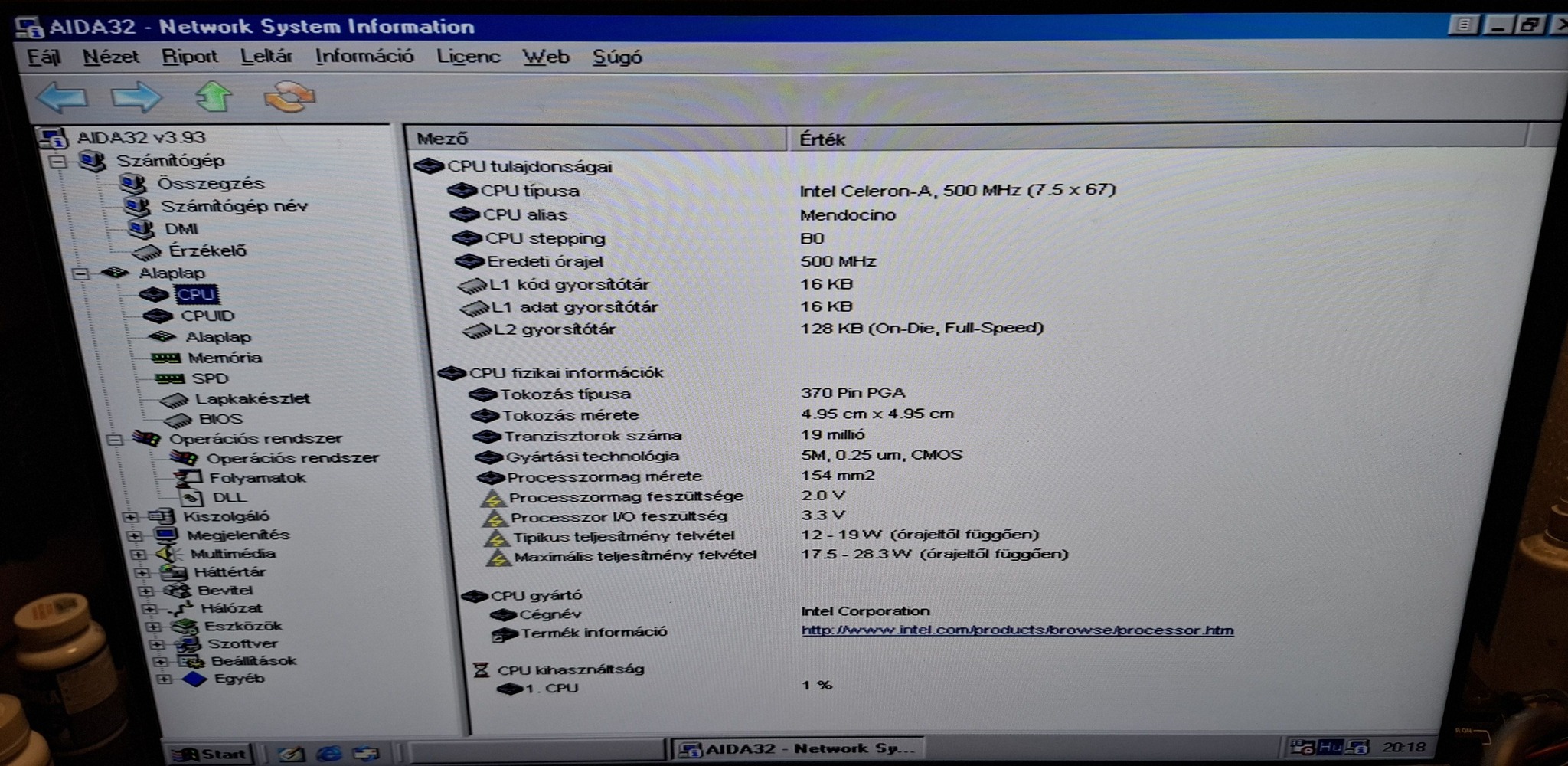This screenshot has height=766, width=1568.
Task: Click the Start button
Action: point(210,754)
